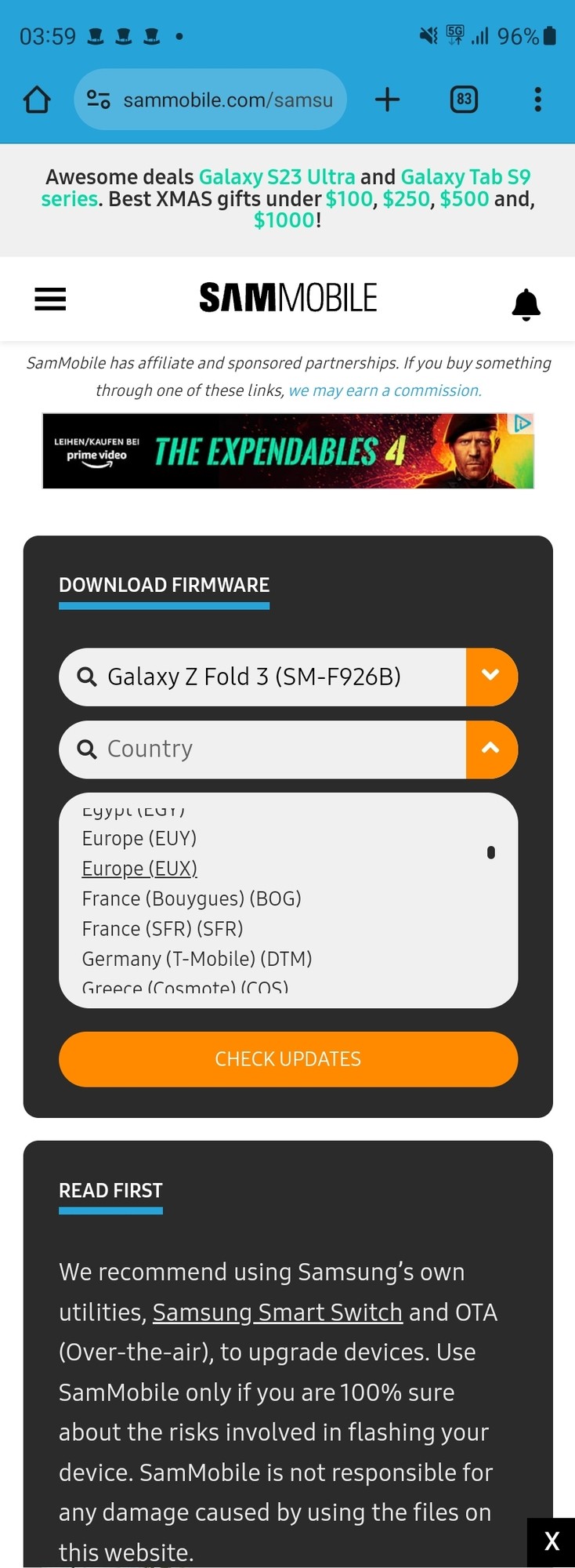Open The Expendables 4 ad banner

[x=288, y=451]
